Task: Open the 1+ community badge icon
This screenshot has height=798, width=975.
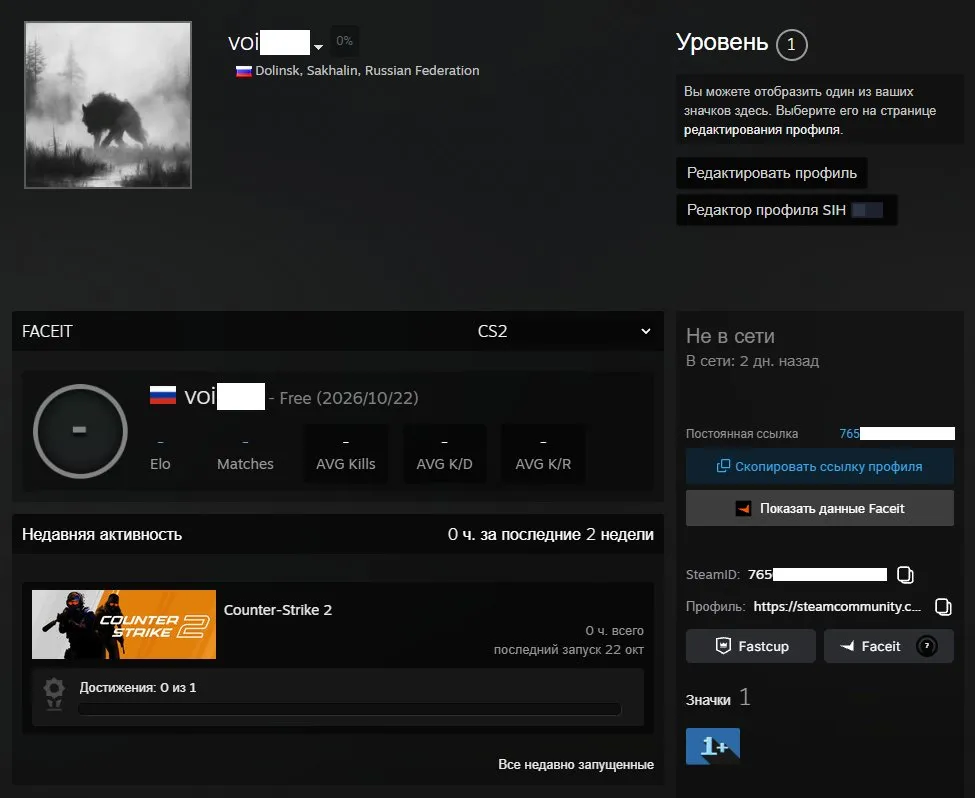Action: coord(713,746)
